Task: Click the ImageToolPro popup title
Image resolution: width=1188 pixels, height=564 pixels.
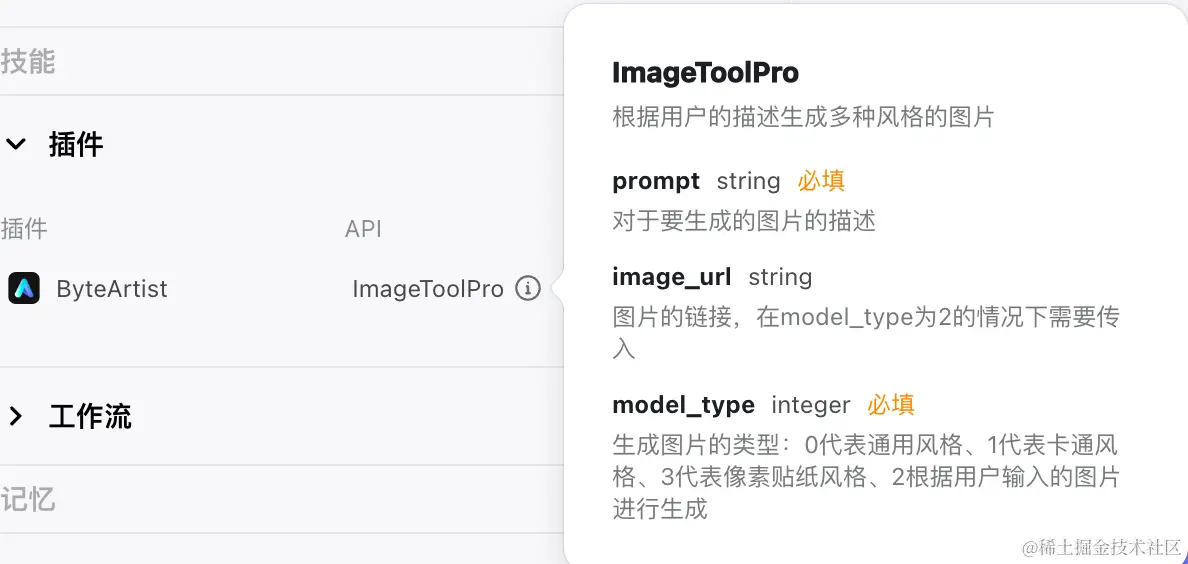Action: [705, 73]
